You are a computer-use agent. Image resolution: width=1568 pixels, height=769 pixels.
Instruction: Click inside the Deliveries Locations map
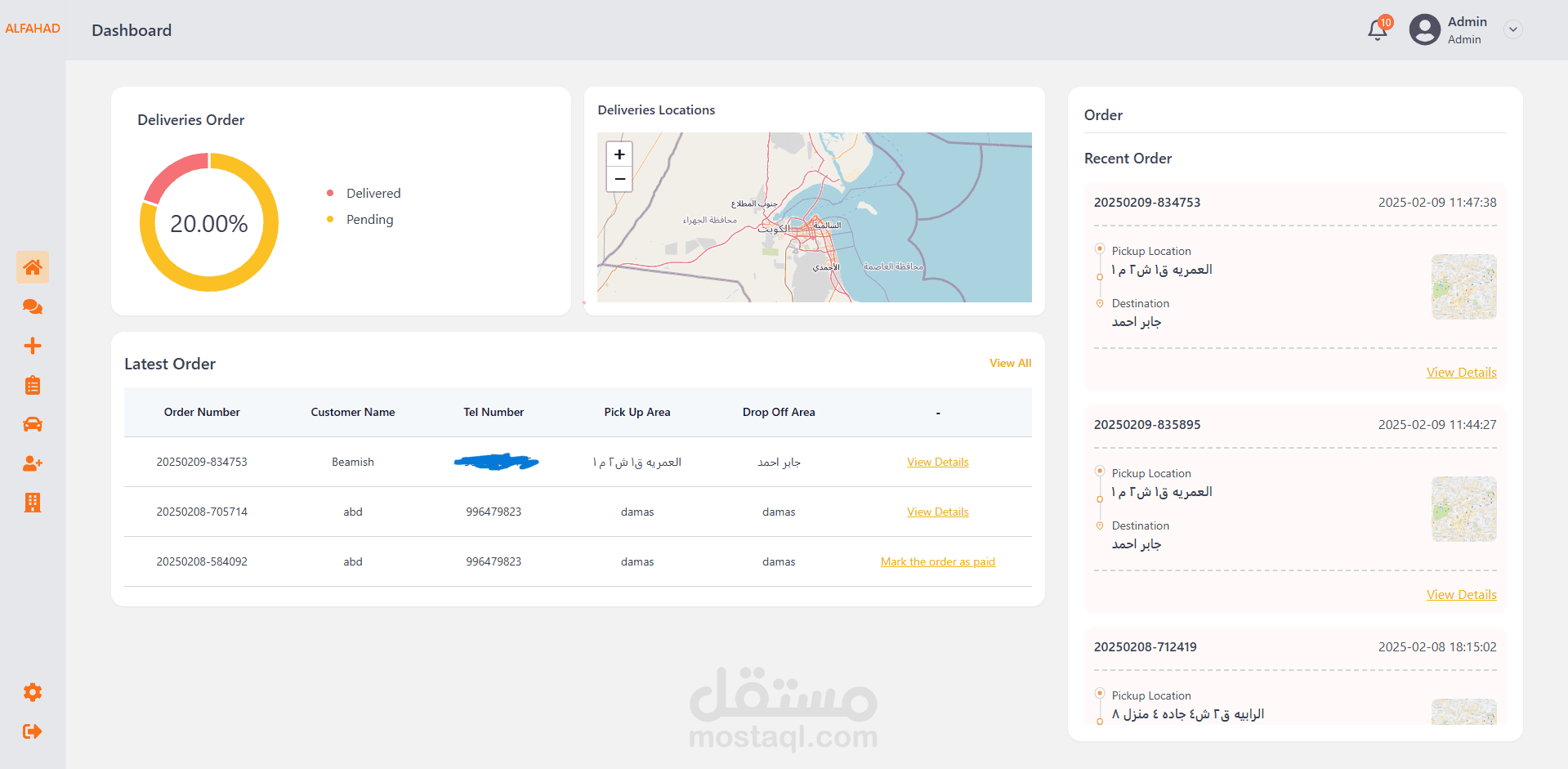point(814,217)
